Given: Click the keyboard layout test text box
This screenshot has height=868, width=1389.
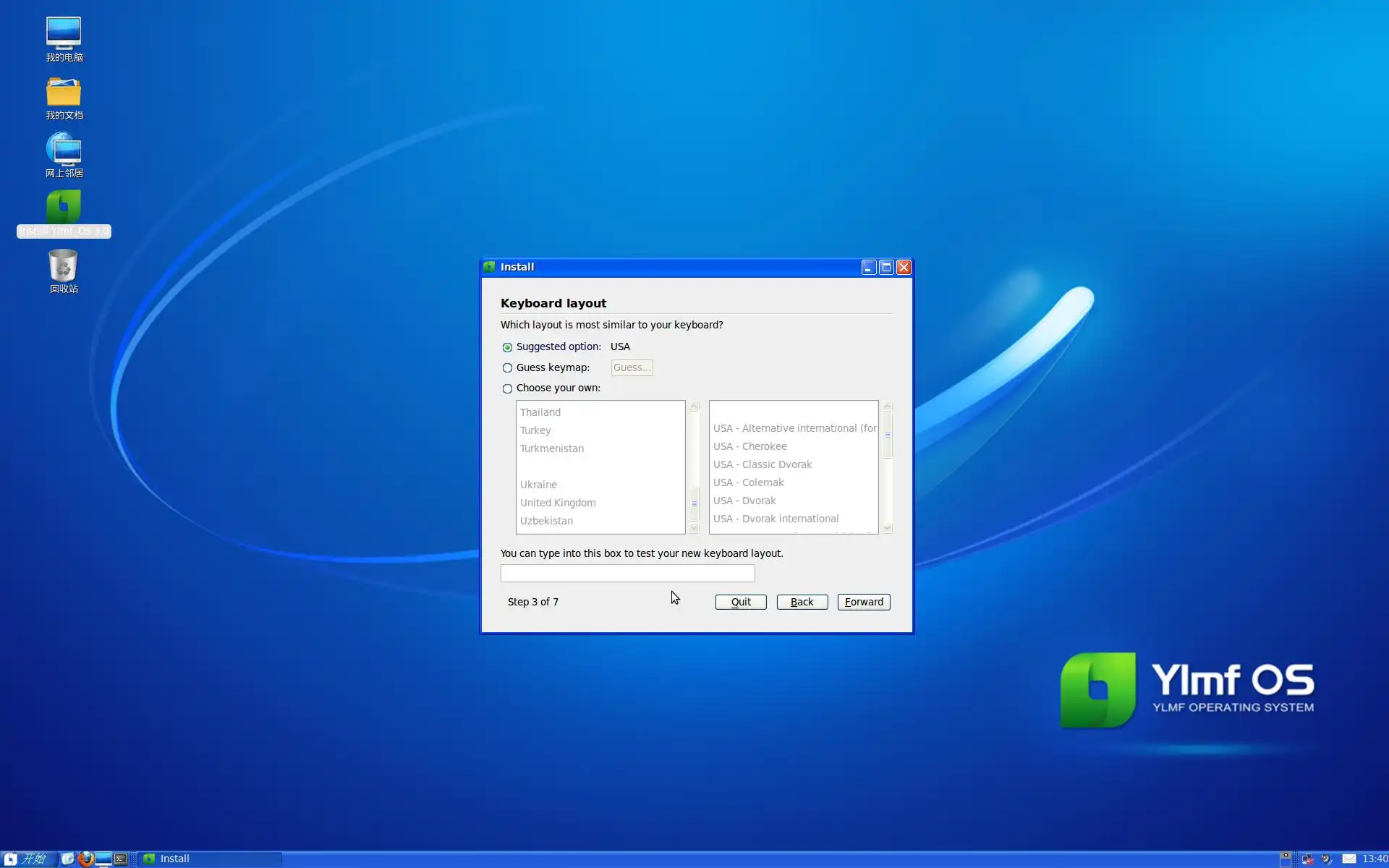Looking at the screenshot, I should pos(627,574).
